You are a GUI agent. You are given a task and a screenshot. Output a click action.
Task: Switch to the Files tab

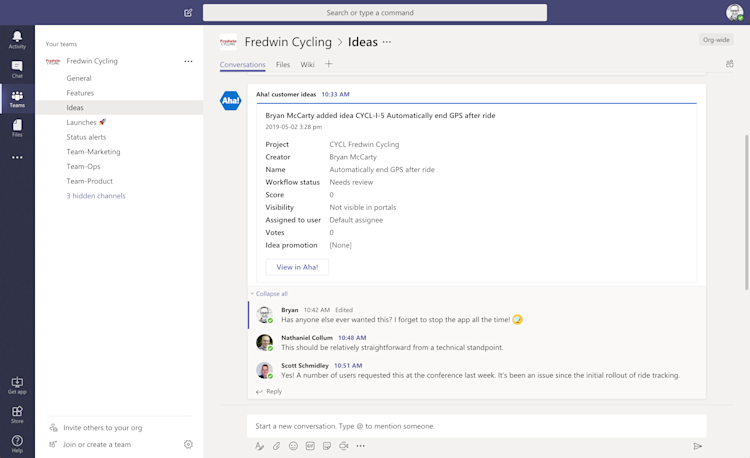[x=283, y=65]
